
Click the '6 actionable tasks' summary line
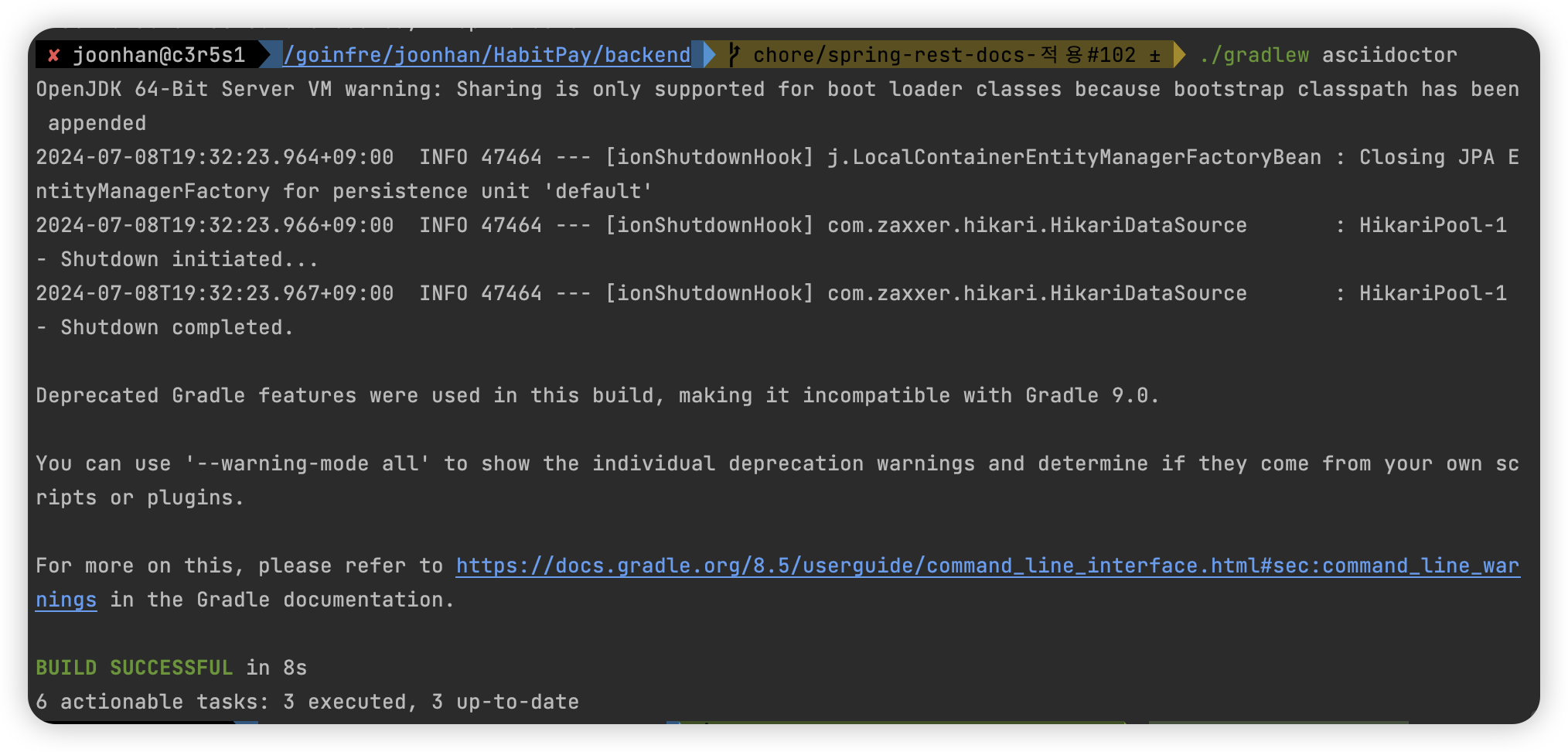[x=307, y=702]
